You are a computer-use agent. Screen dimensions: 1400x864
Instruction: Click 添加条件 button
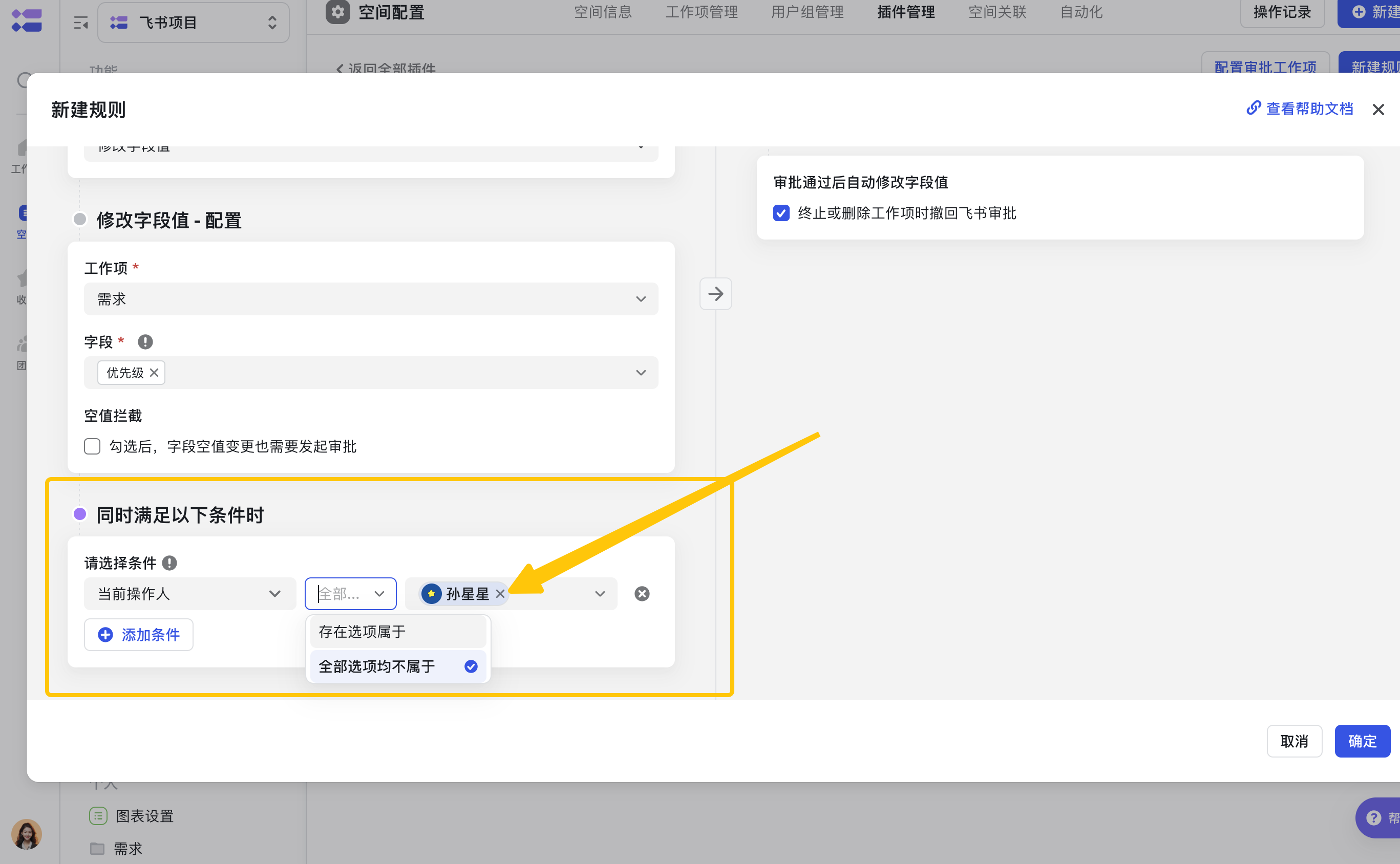[138, 634]
